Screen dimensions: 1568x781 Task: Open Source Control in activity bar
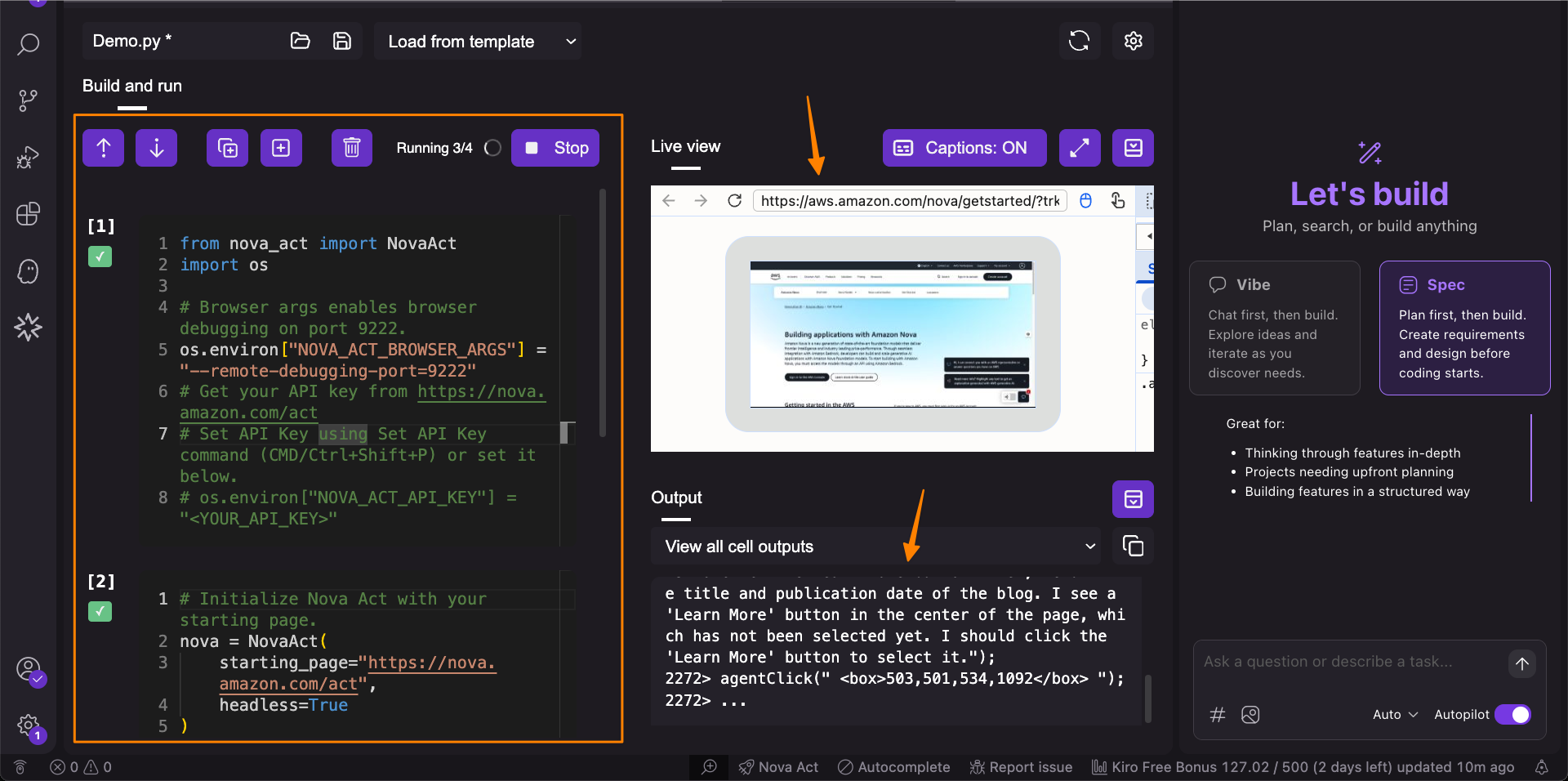(x=29, y=100)
